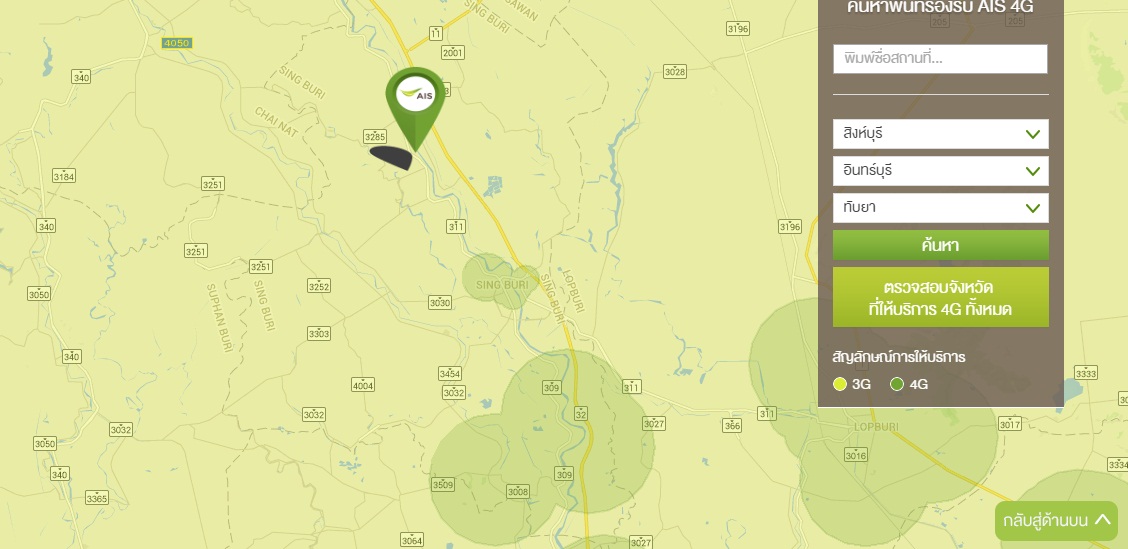This screenshot has width=1128, height=549.
Task: Click the highway 4050 road shield
Action: coord(176,43)
